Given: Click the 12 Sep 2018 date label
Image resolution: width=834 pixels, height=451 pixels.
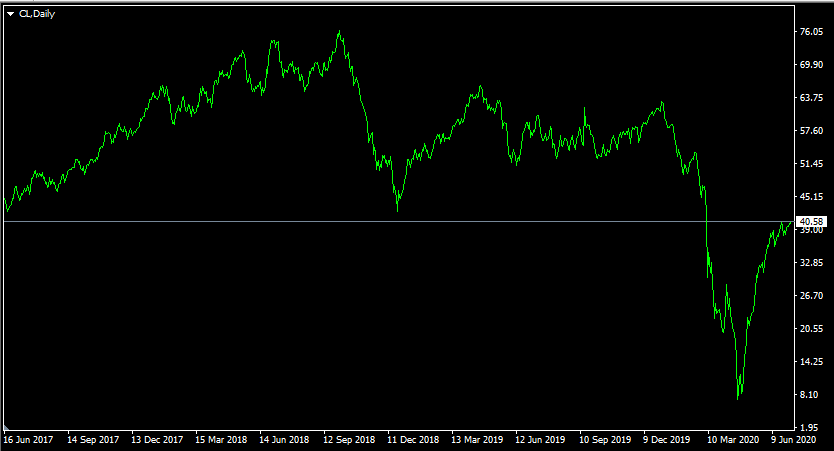Looking at the screenshot, I should [349, 440].
